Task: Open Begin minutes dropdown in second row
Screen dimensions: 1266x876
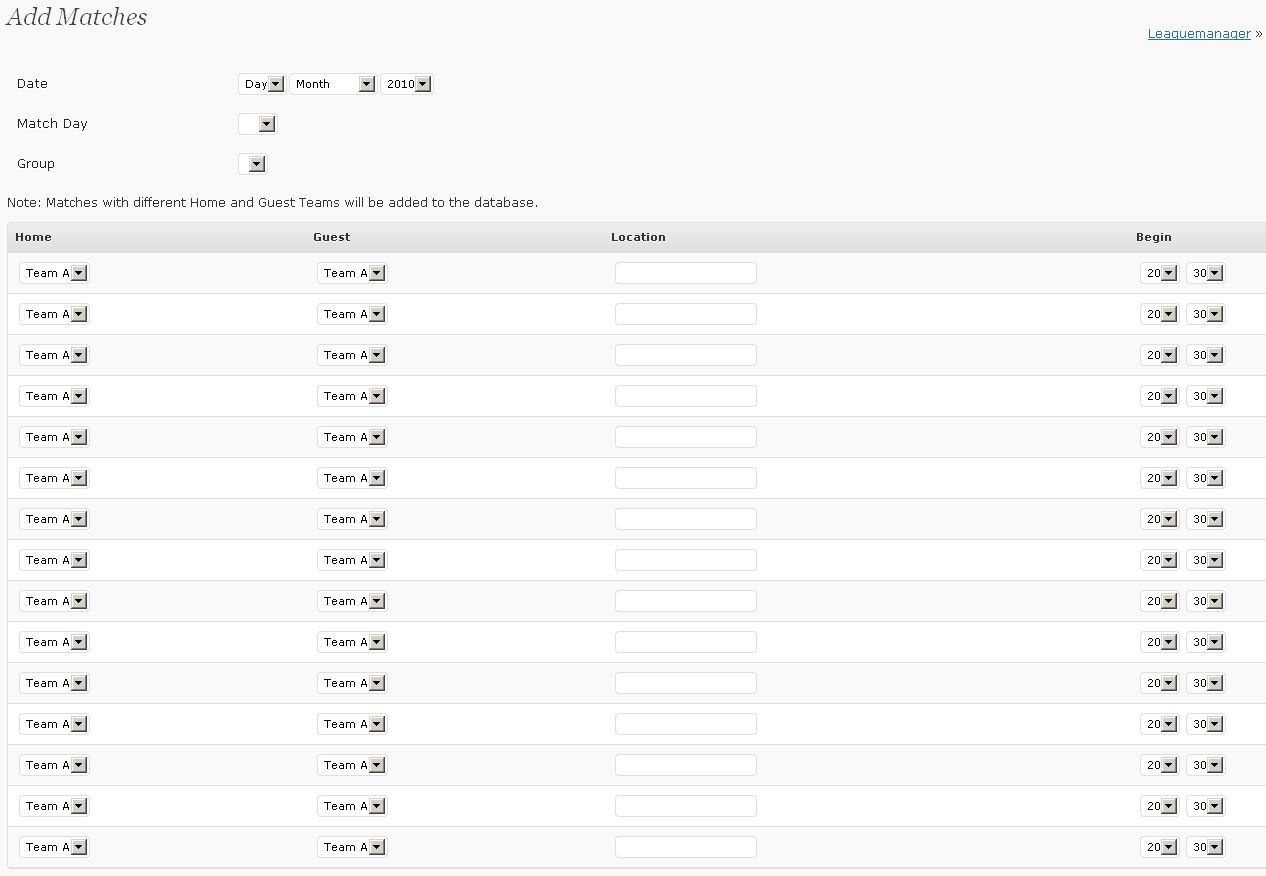Action: pyautogui.click(x=1206, y=314)
